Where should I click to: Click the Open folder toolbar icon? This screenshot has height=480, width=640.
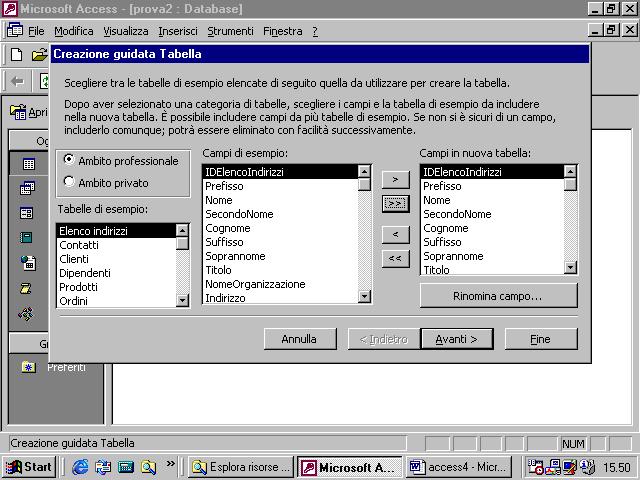(40, 54)
